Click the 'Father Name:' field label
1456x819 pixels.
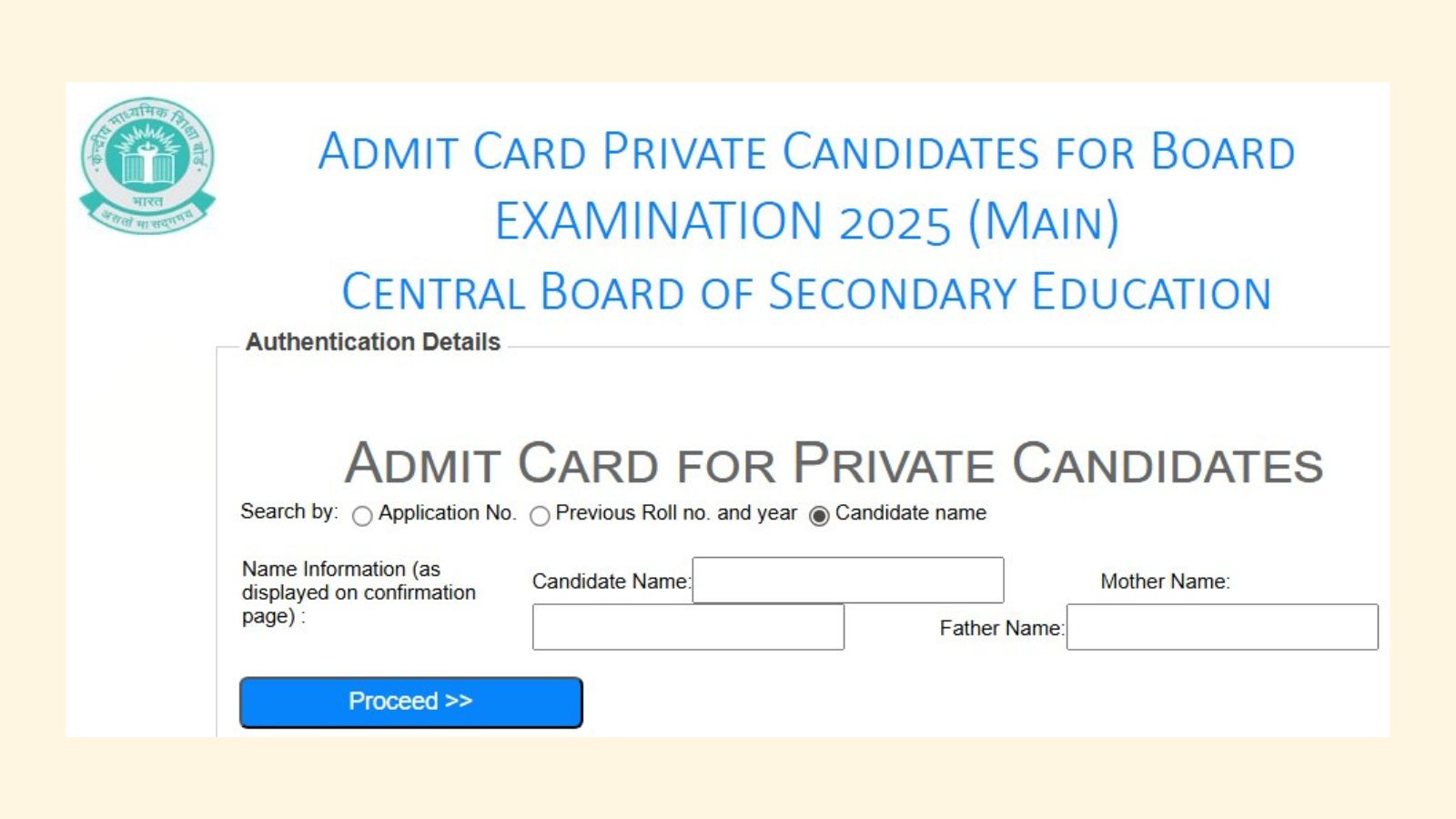[1001, 628]
